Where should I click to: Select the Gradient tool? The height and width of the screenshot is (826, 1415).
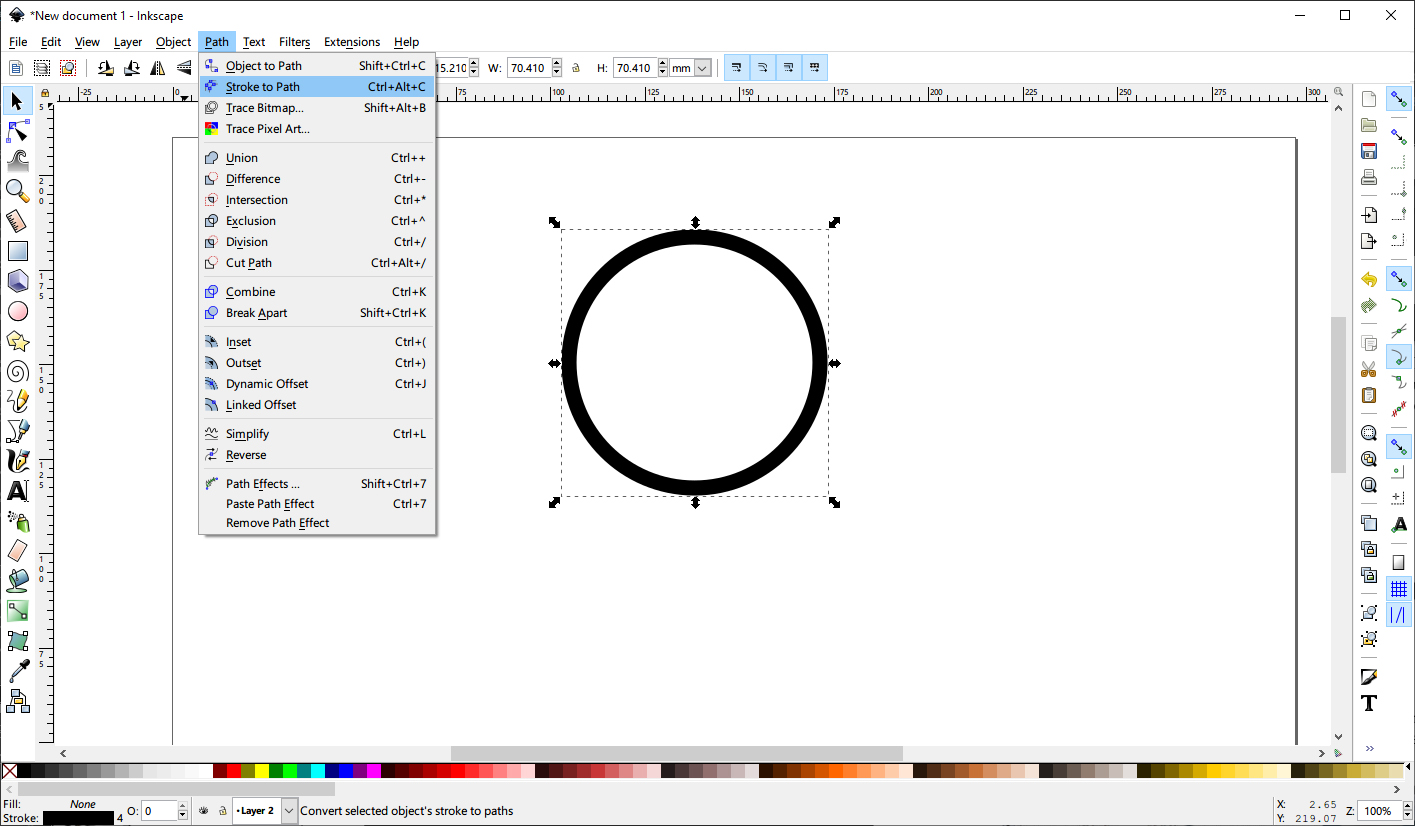pyautogui.click(x=17, y=611)
